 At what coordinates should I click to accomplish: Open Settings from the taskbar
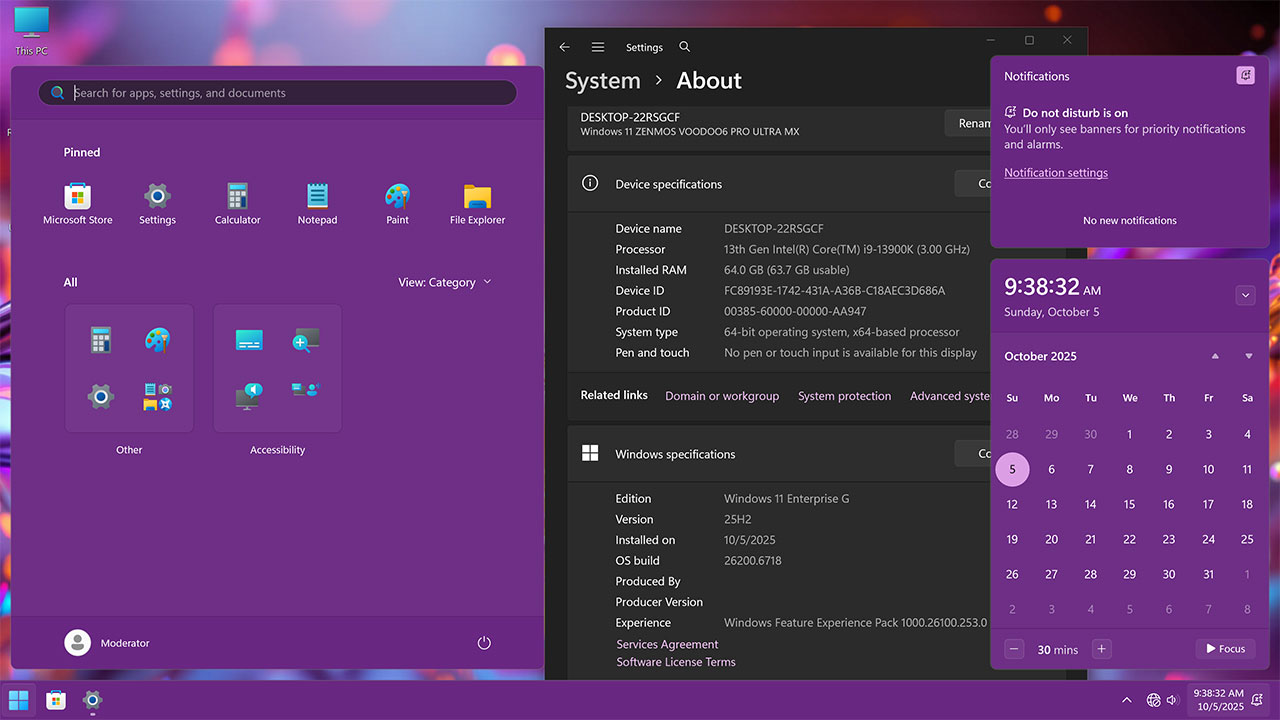pyautogui.click(x=93, y=700)
